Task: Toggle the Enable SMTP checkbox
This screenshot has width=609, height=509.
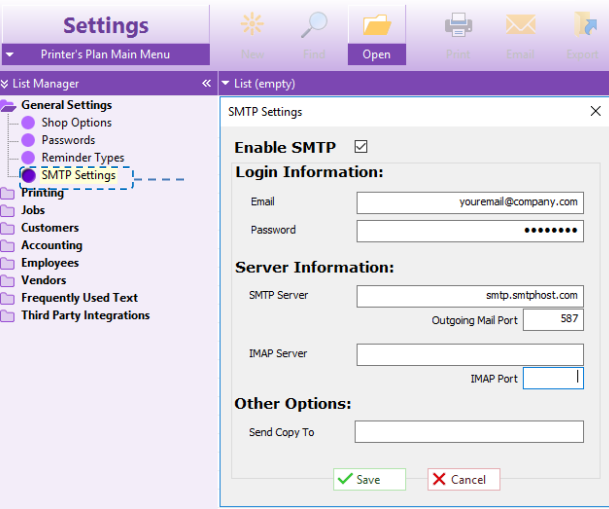Action: [361, 147]
